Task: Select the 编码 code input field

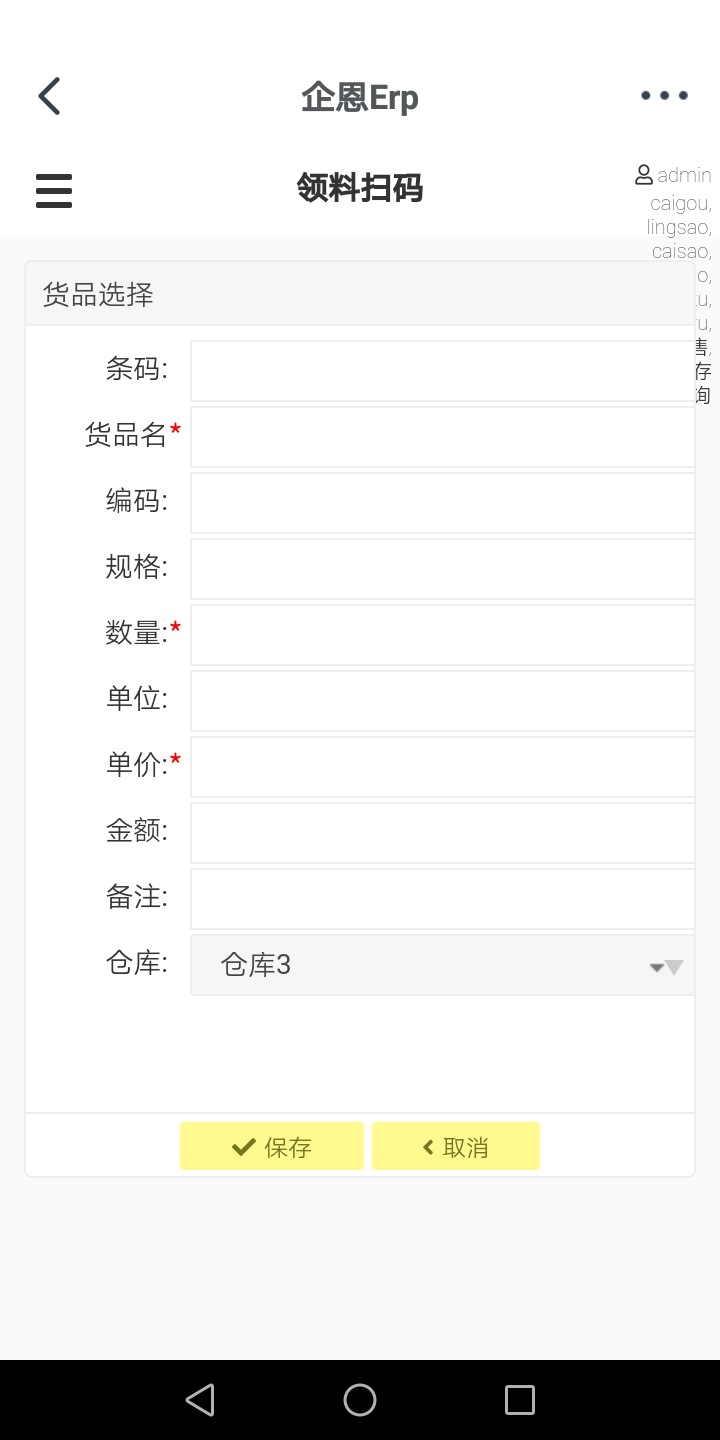Action: click(440, 503)
